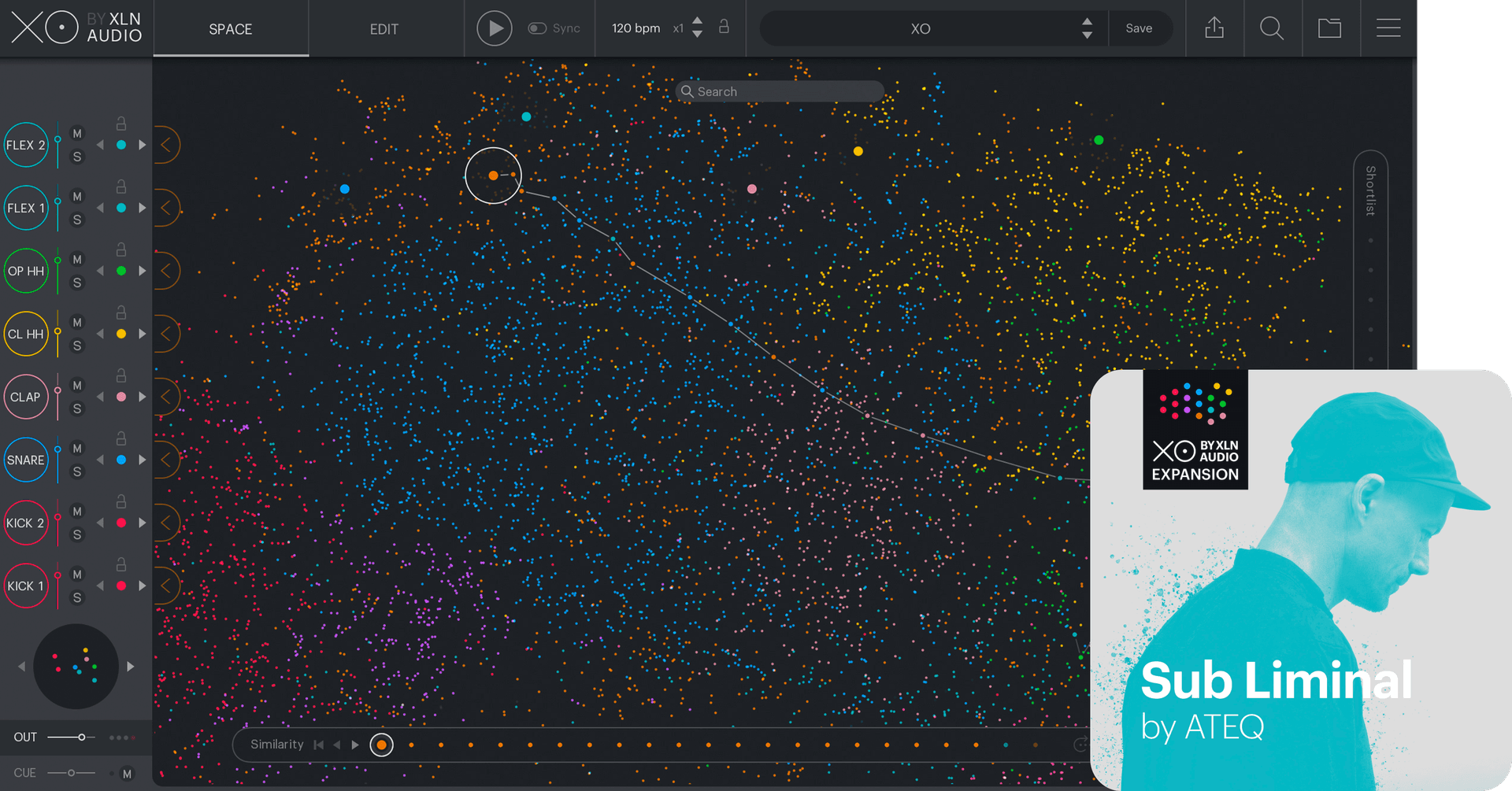
Task: Expand the SNARE channel chevron
Action: point(166,460)
